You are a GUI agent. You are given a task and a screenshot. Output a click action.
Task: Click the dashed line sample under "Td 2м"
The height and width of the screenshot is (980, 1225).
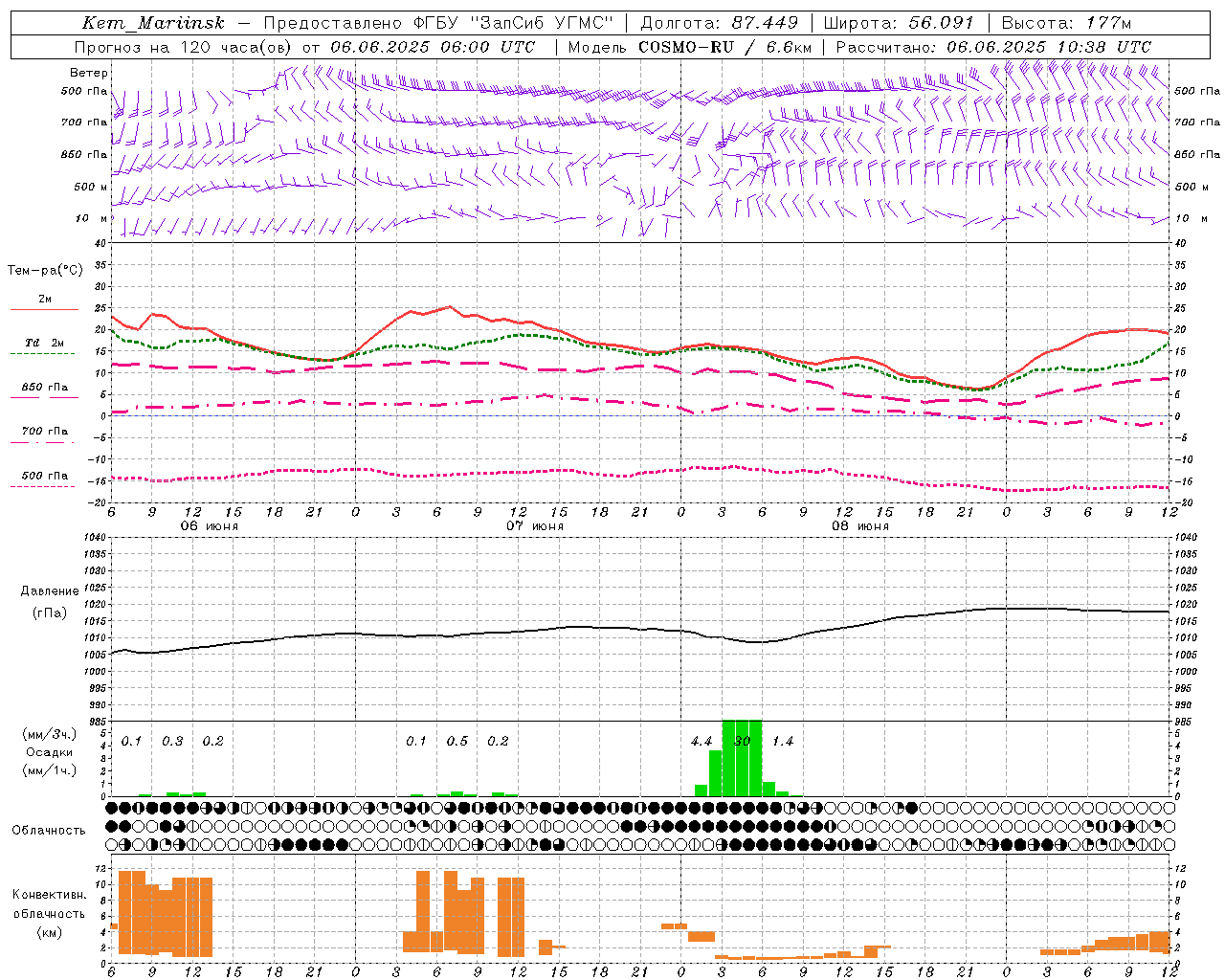[42, 354]
